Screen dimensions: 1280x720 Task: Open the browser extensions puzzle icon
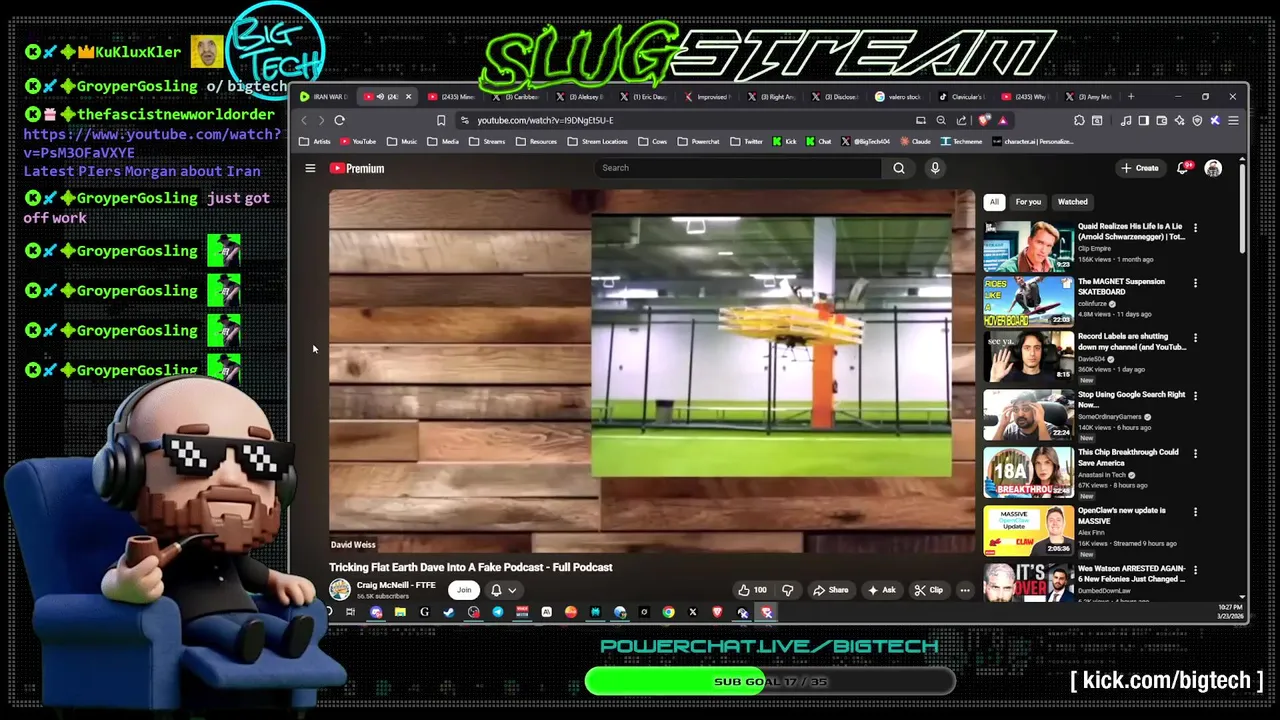tap(1079, 120)
